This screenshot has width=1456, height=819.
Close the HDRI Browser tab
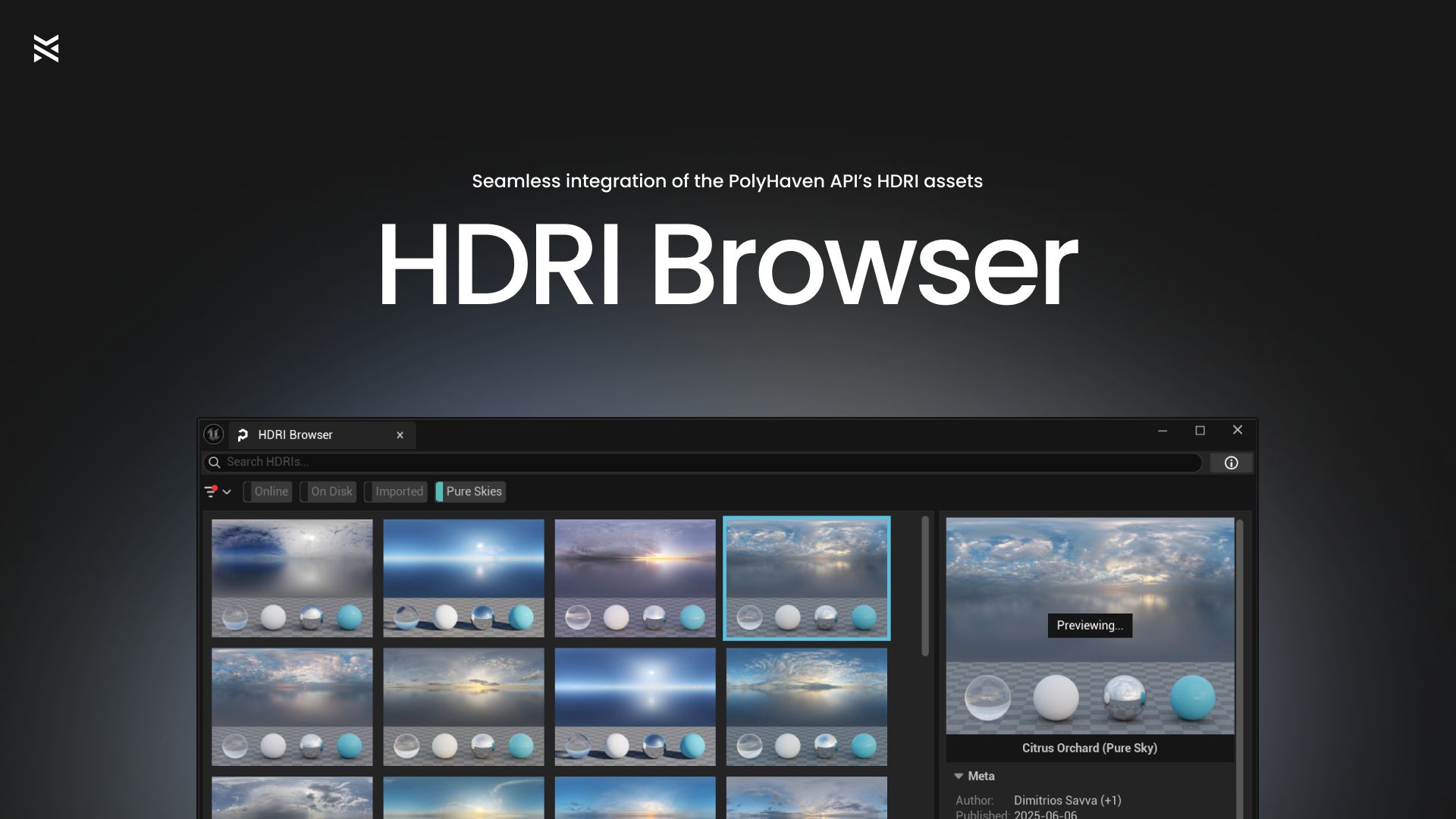point(400,435)
